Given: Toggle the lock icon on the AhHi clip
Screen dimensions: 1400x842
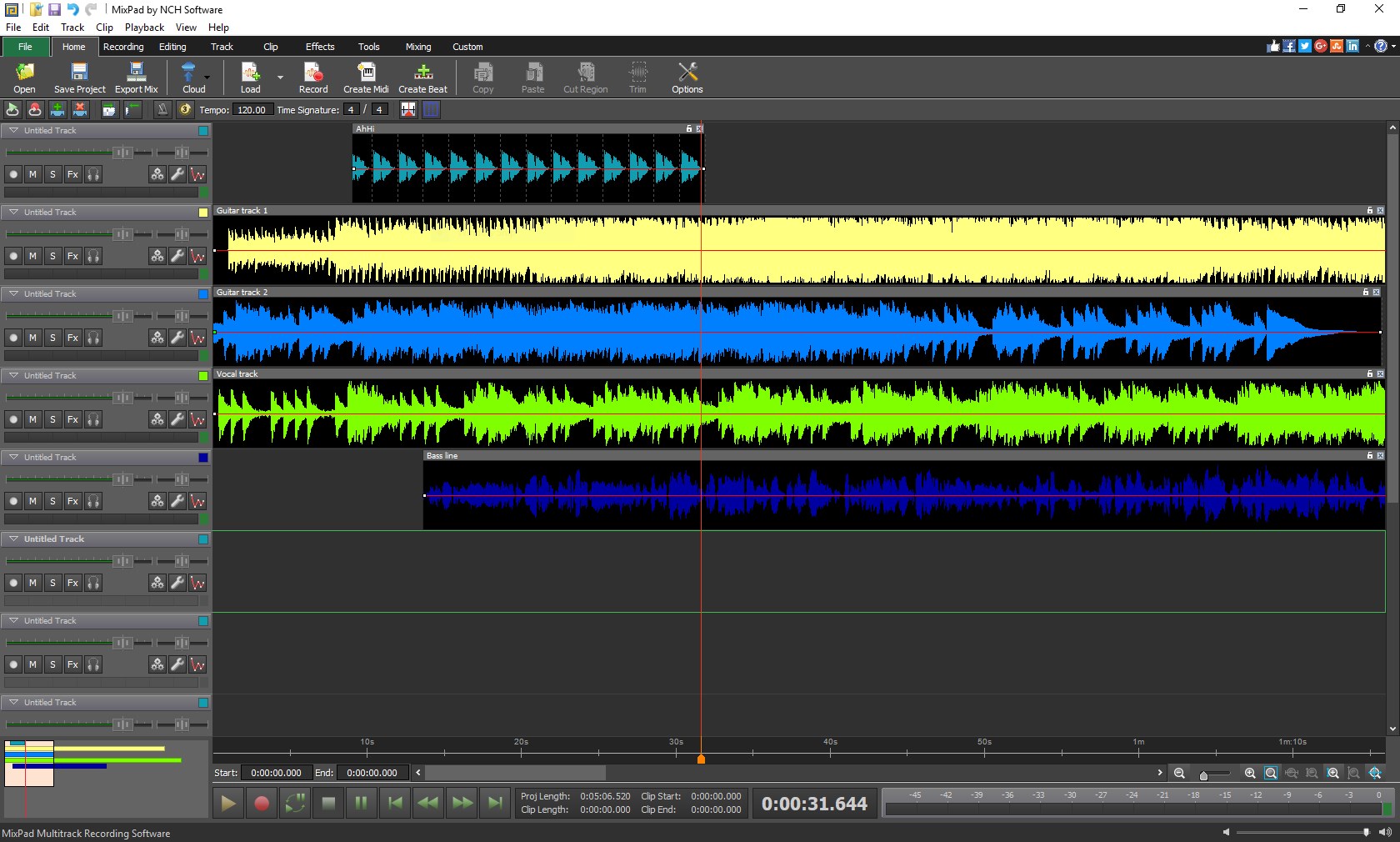Looking at the screenshot, I should [x=688, y=128].
